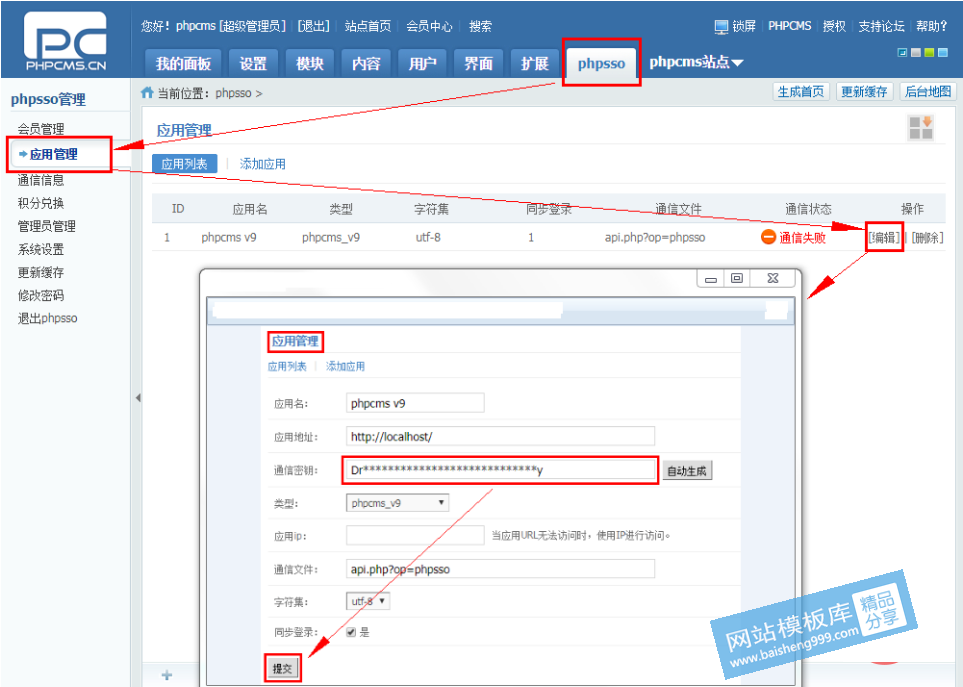Screen dimensions: 963x687
Task: Select 应用管理 in the sidebar
Action: [53, 154]
